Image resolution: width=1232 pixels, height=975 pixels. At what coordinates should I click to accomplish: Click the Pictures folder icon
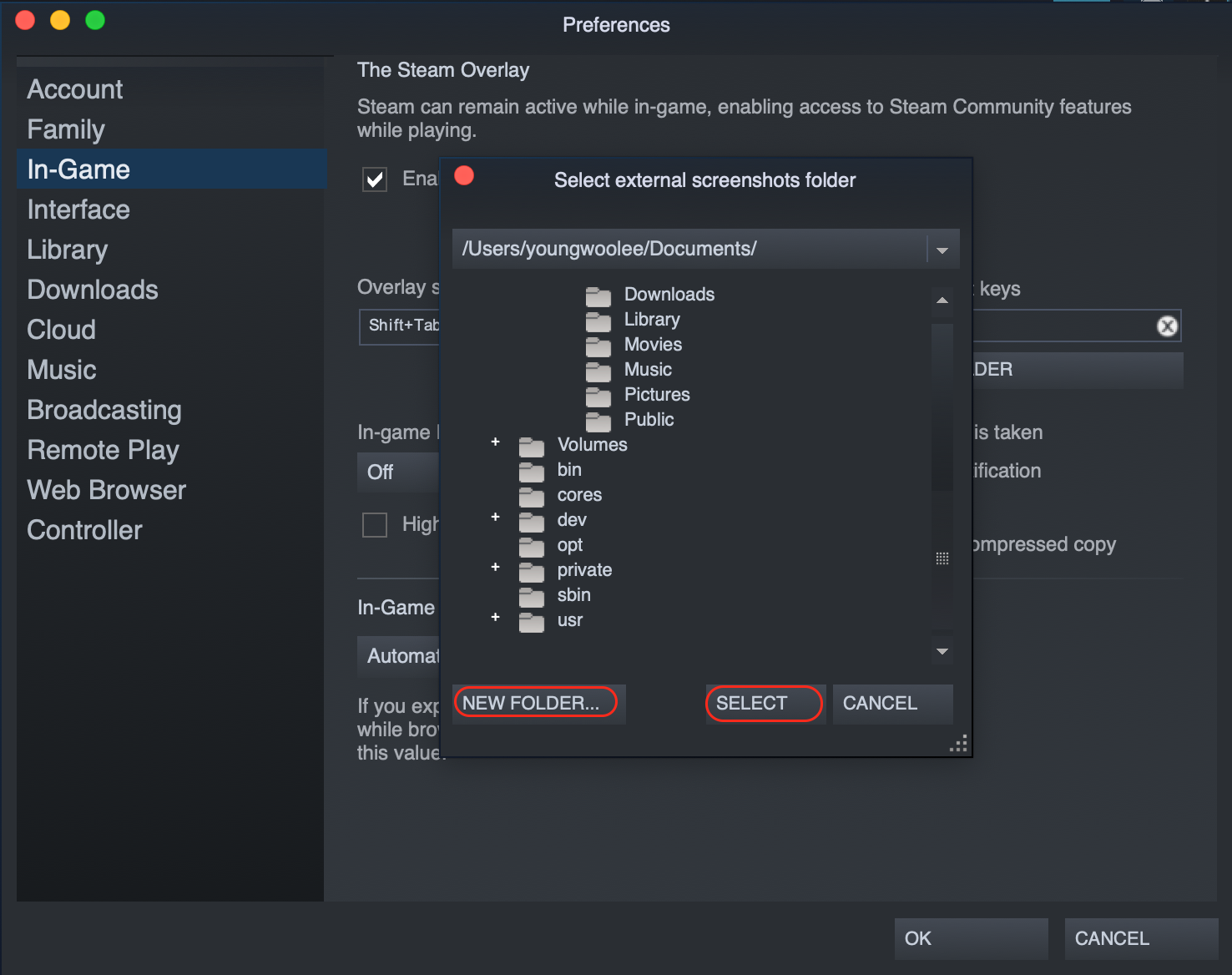tap(598, 397)
